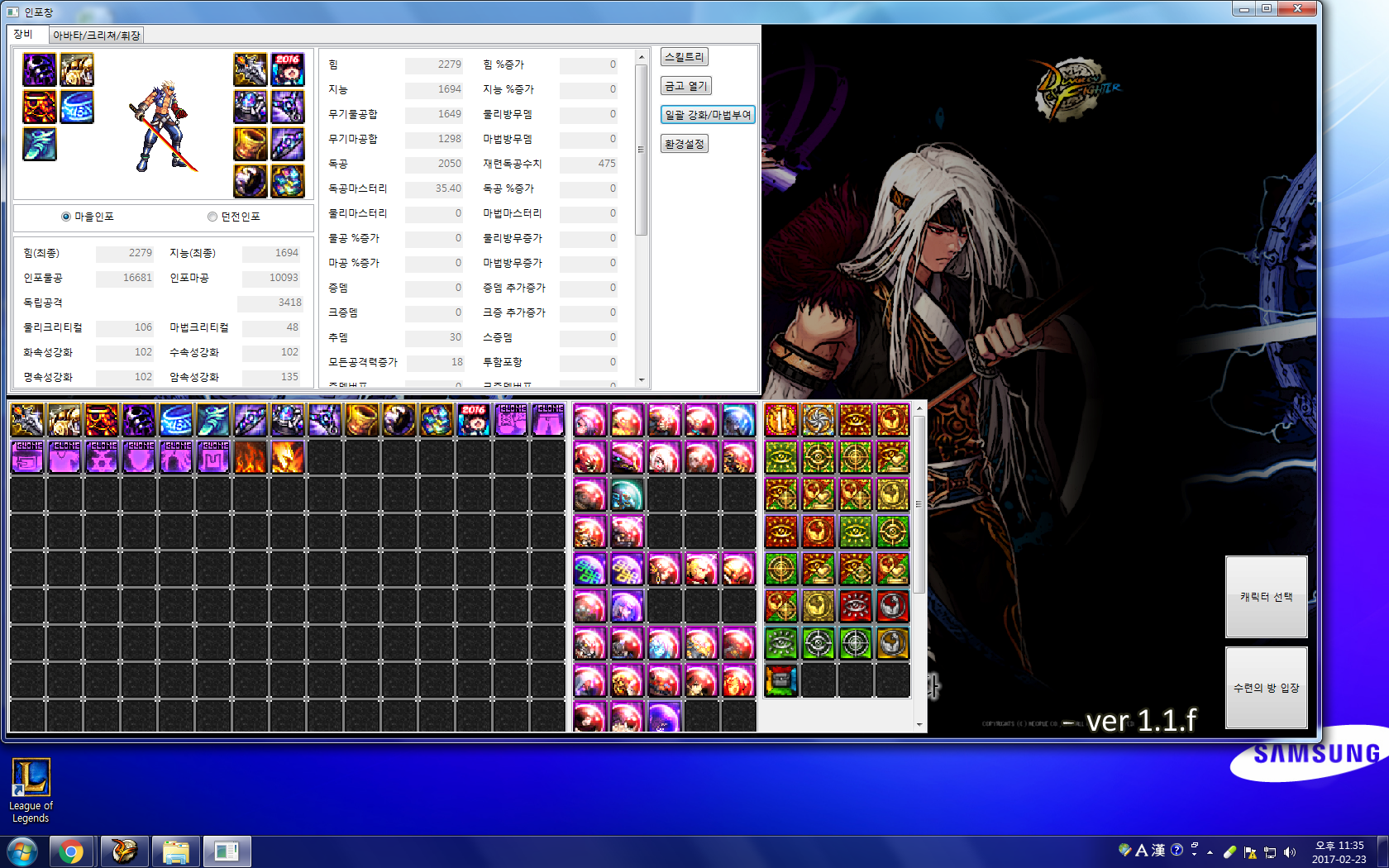Select the blue orb ending the first orb row

[x=738, y=420]
